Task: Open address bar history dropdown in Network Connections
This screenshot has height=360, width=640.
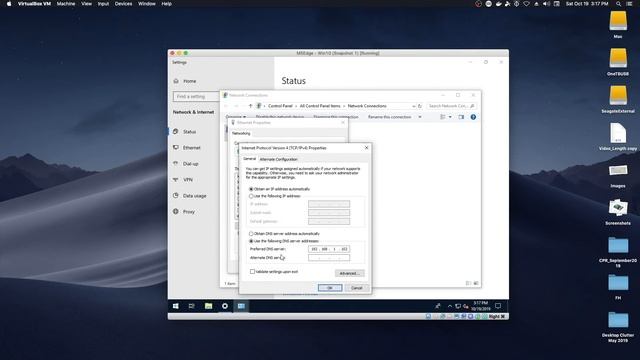Action: coord(414,106)
